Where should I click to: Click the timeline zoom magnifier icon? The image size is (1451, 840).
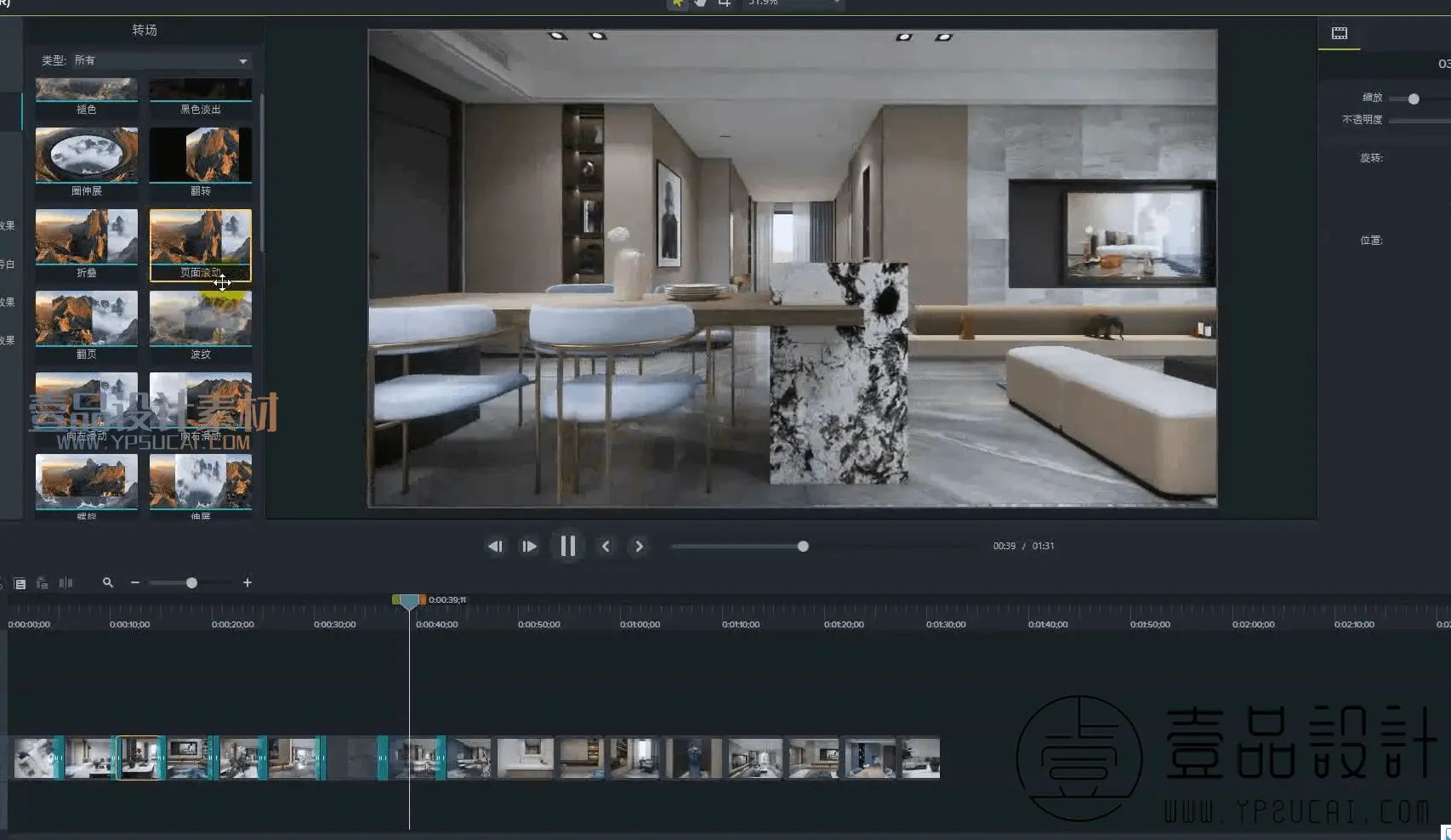108,582
